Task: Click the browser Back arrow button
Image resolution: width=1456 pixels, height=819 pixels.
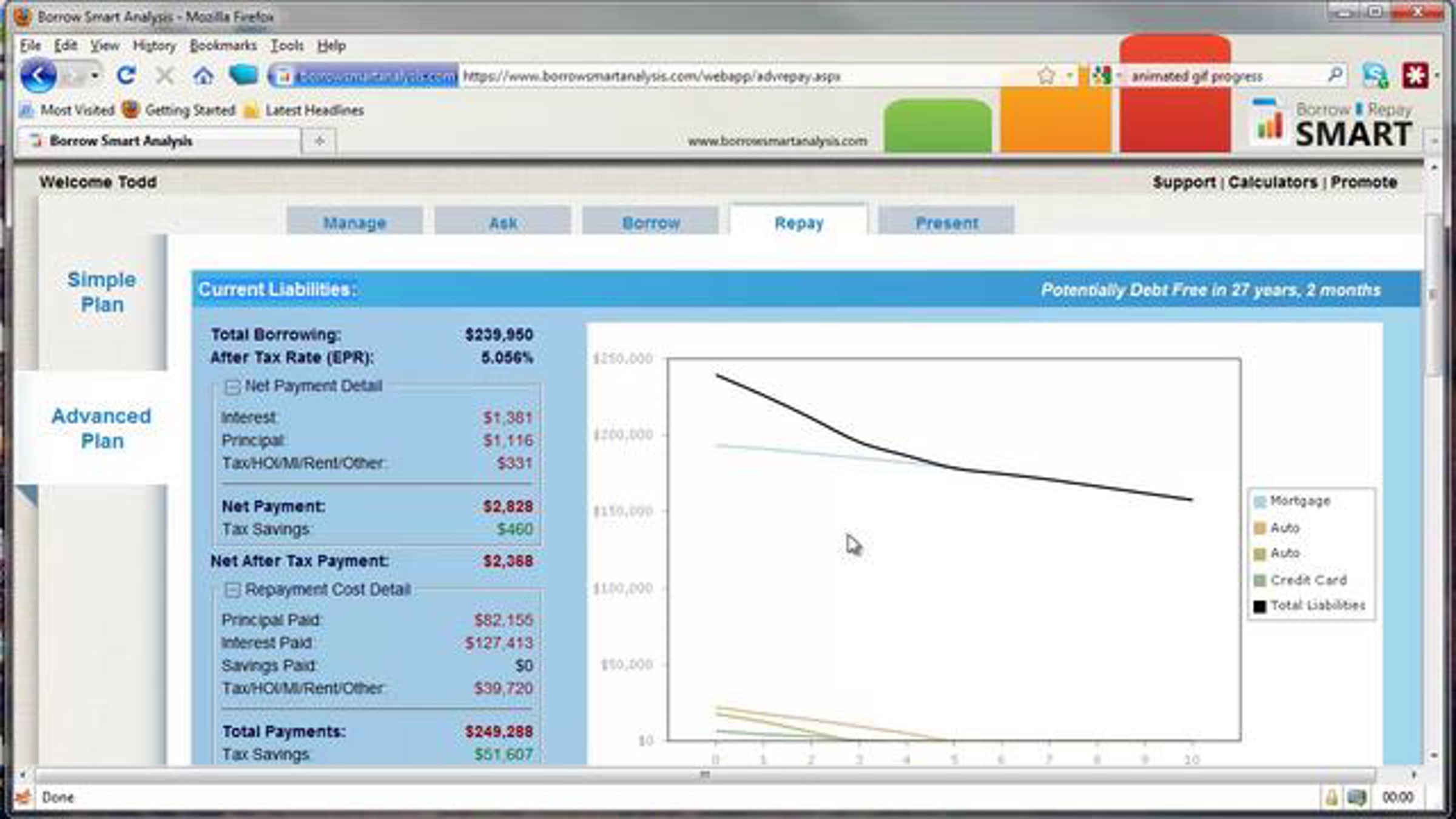Action: pos(38,76)
